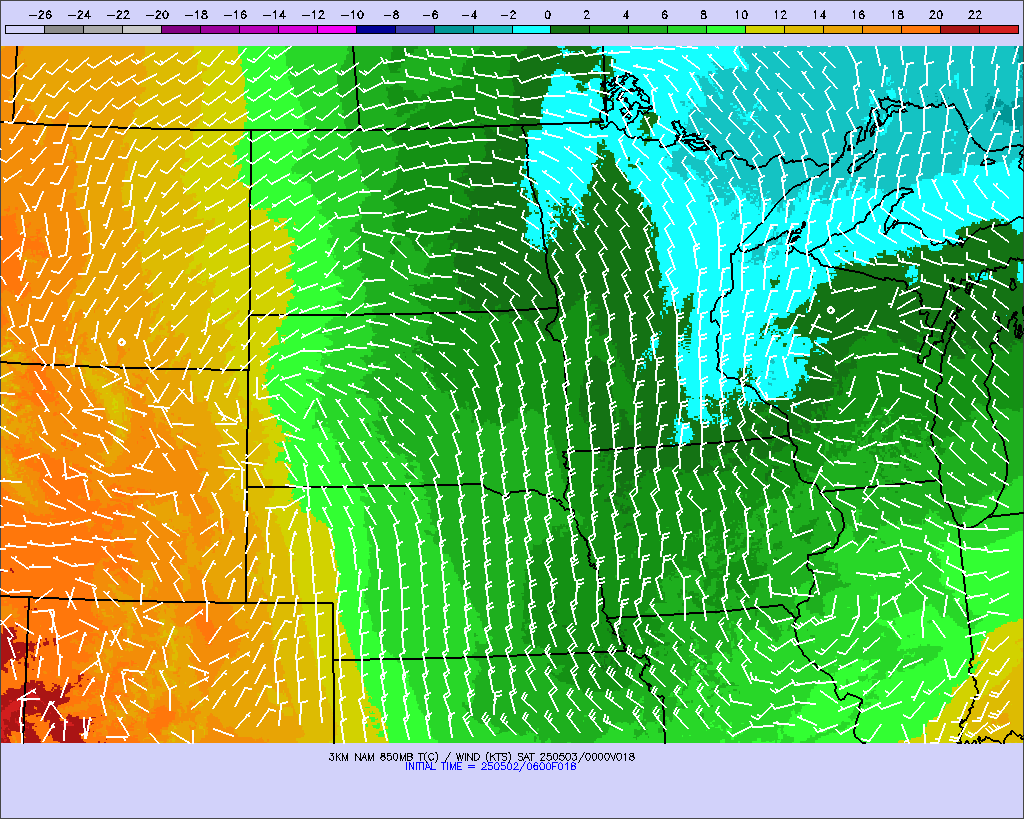Choose the green swatch between 2 and 4
This screenshot has width=1024, height=819.
pos(609,29)
